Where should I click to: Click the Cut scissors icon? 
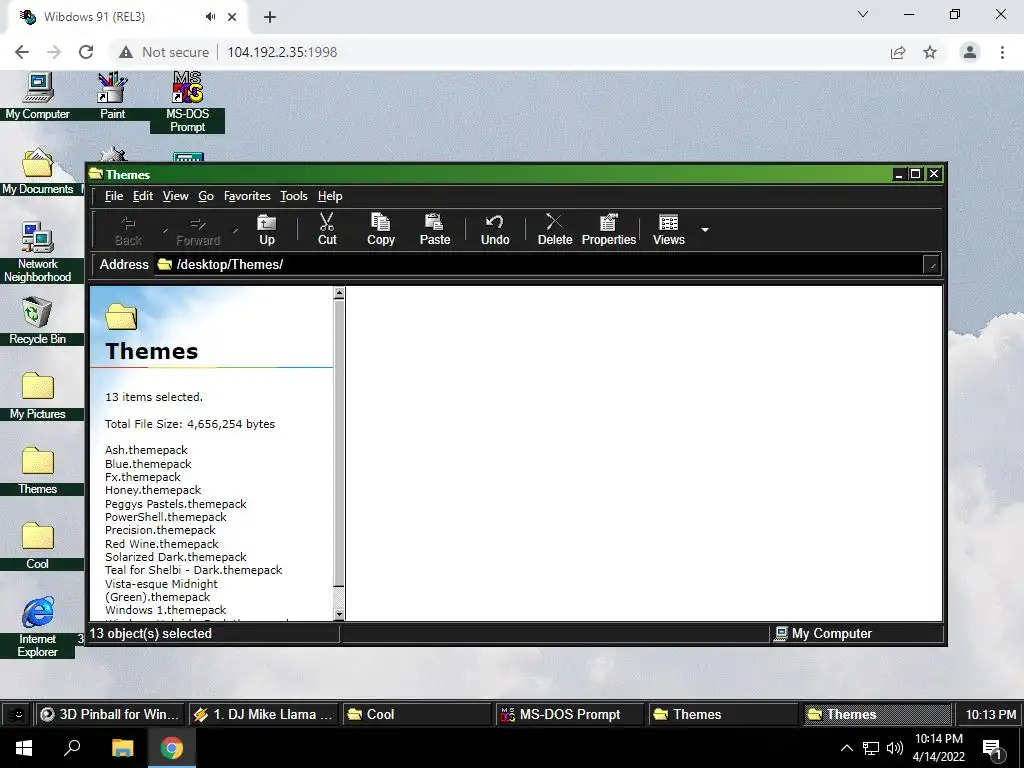327,229
